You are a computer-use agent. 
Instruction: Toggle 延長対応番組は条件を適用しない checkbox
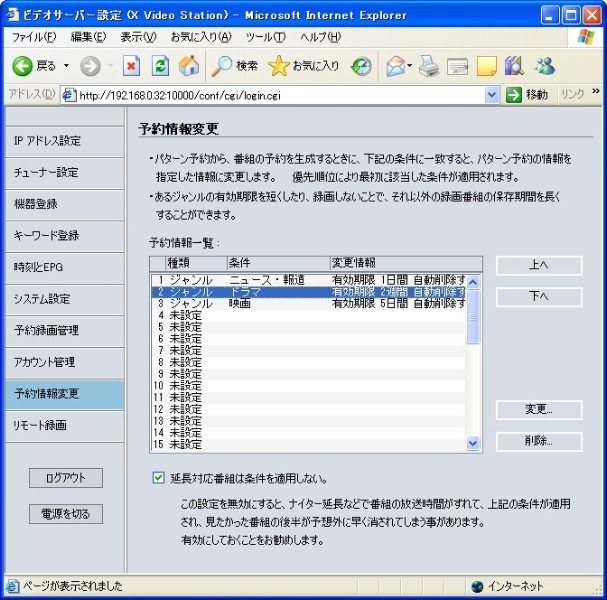point(158,478)
